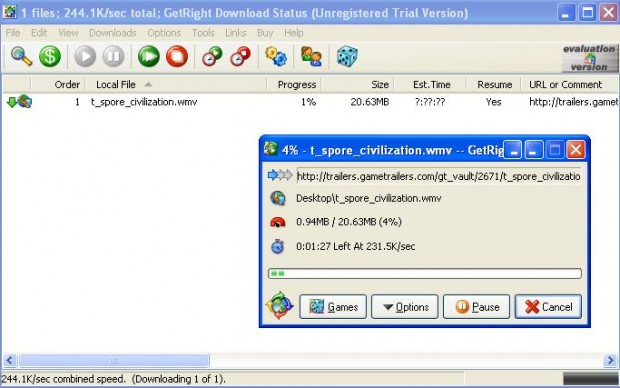Click the magnifying glass search toolbar icon
Image resolution: width=620 pixels, height=388 pixels.
[x=21, y=56]
